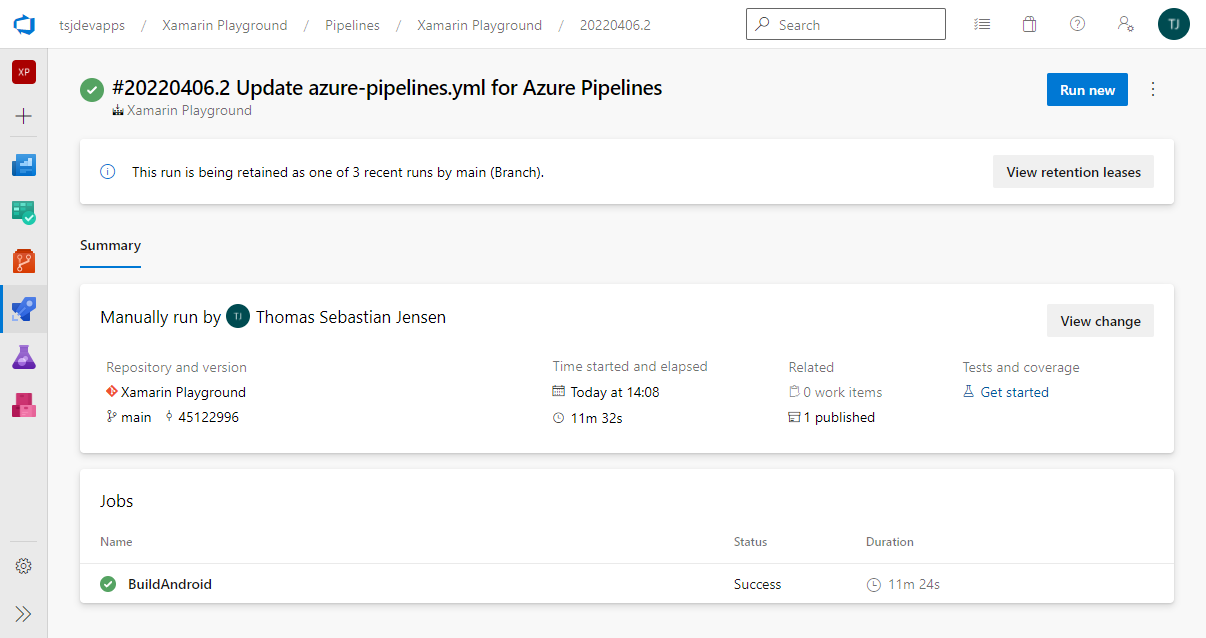1206x638 pixels.
Task: Select the Summary tab
Action: pos(110,246)
